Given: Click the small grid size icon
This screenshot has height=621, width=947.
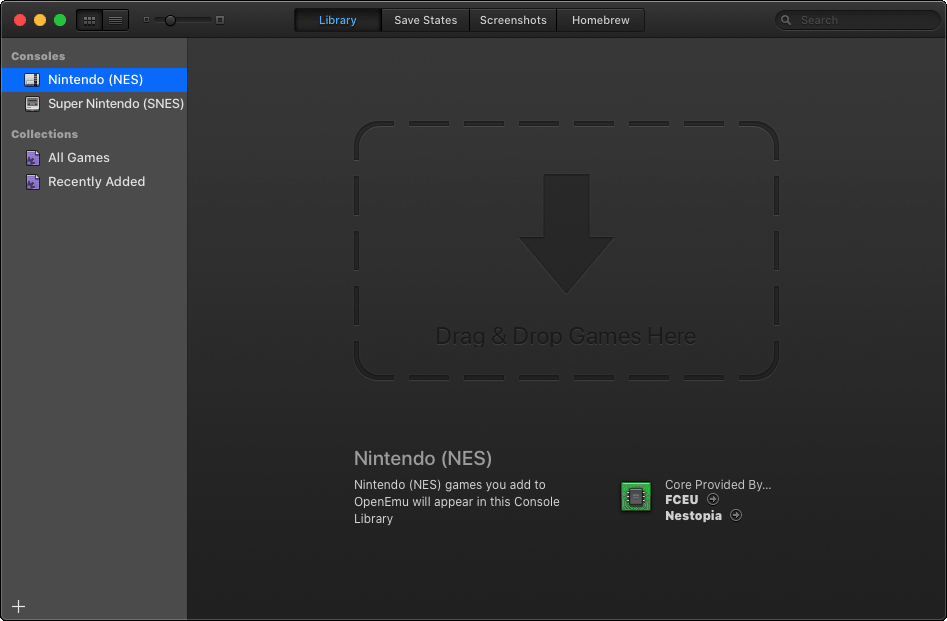Looking at the screenshot, I should (x=146, y=20).
